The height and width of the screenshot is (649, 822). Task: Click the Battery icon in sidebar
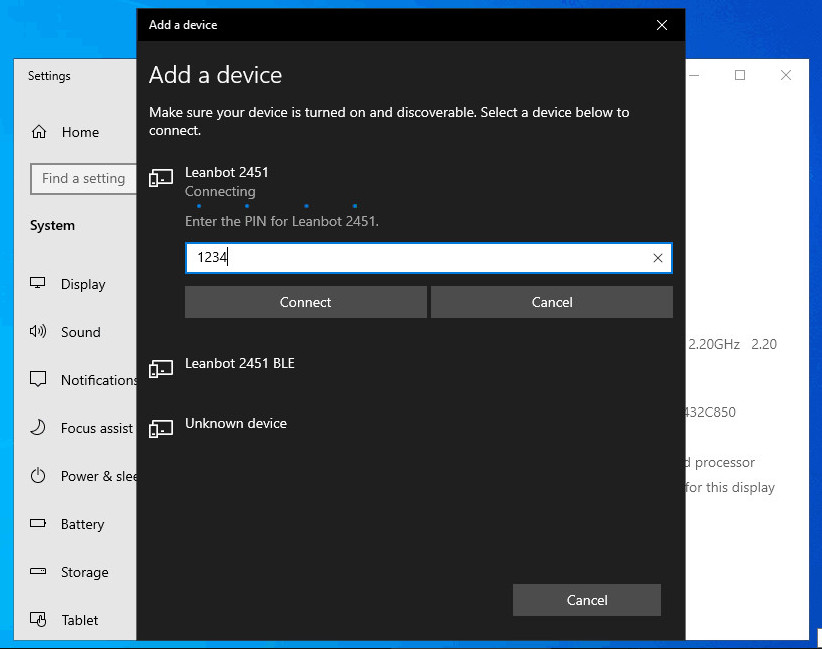tap(38, 523)
